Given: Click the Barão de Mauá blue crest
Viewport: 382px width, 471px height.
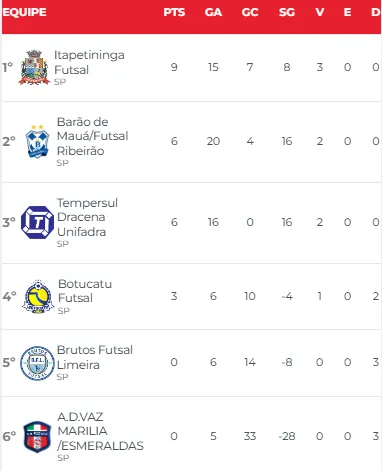Looking at the screenshot, I should 37,141.
